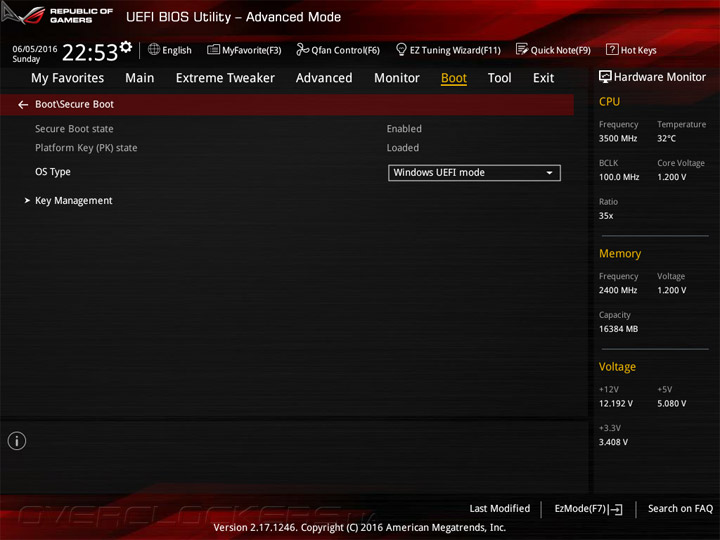This screenshot has height=540, width=720.
Task: Switch to EzMode(F7)
Action: (x=589, y=509)
